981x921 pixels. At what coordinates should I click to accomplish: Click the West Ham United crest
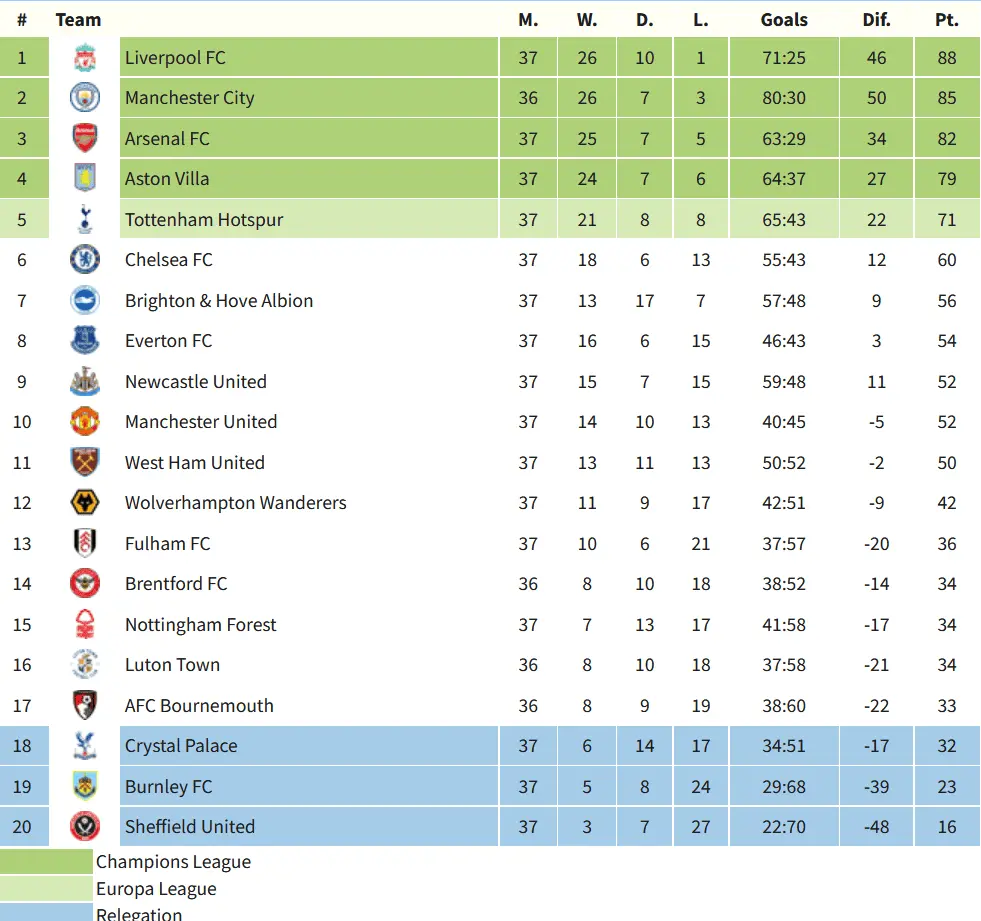click(85, 462)
